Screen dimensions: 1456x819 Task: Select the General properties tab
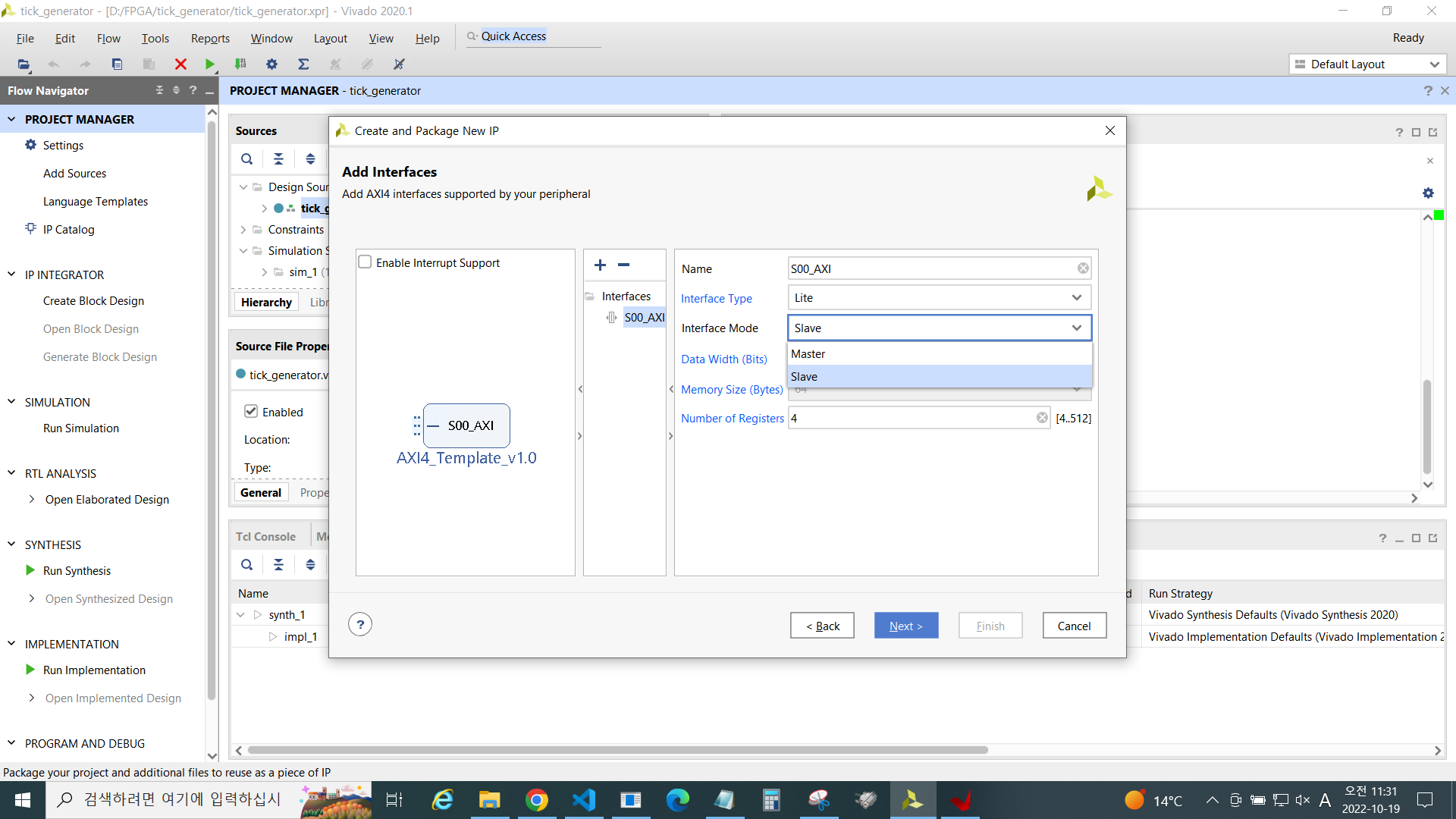pos(261,492)
